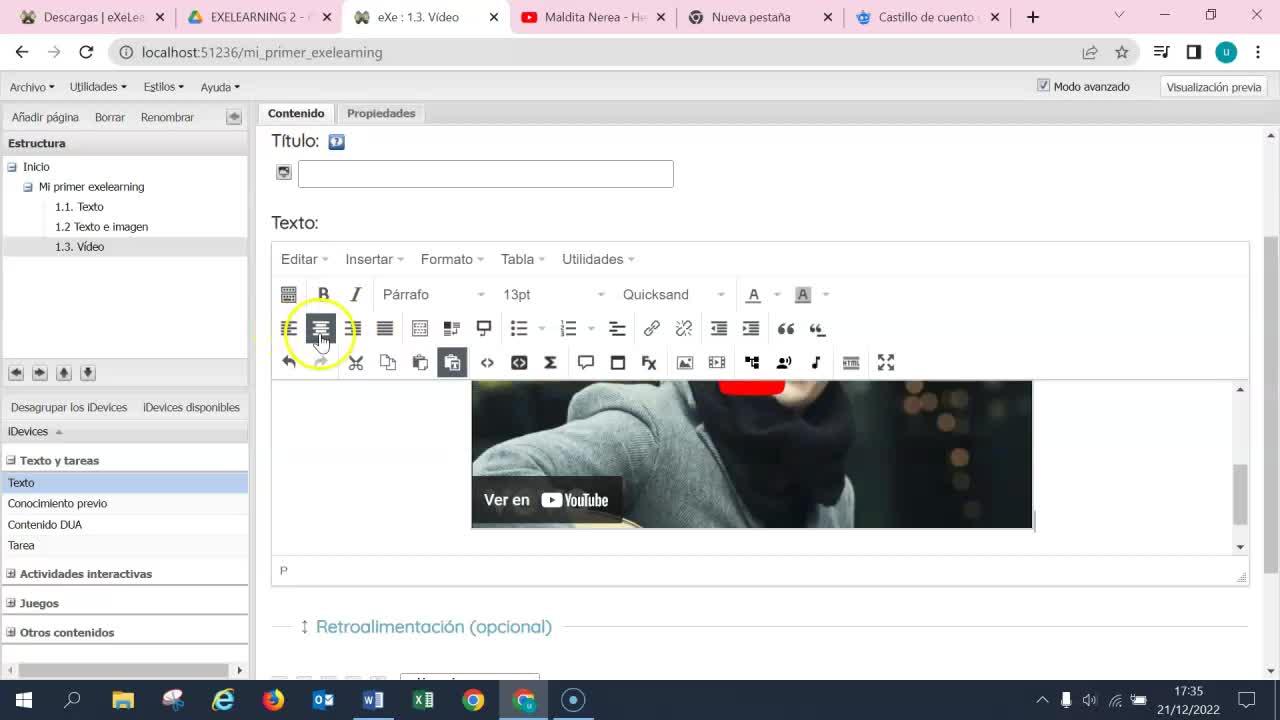Click the fullscreen expand icon in editor

(886, 362)
